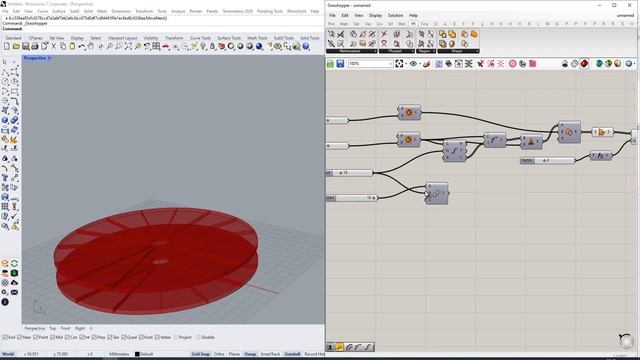Click the light bulb icon in Rhino toolbar
The image size is (640, 360).
point(203,47)
